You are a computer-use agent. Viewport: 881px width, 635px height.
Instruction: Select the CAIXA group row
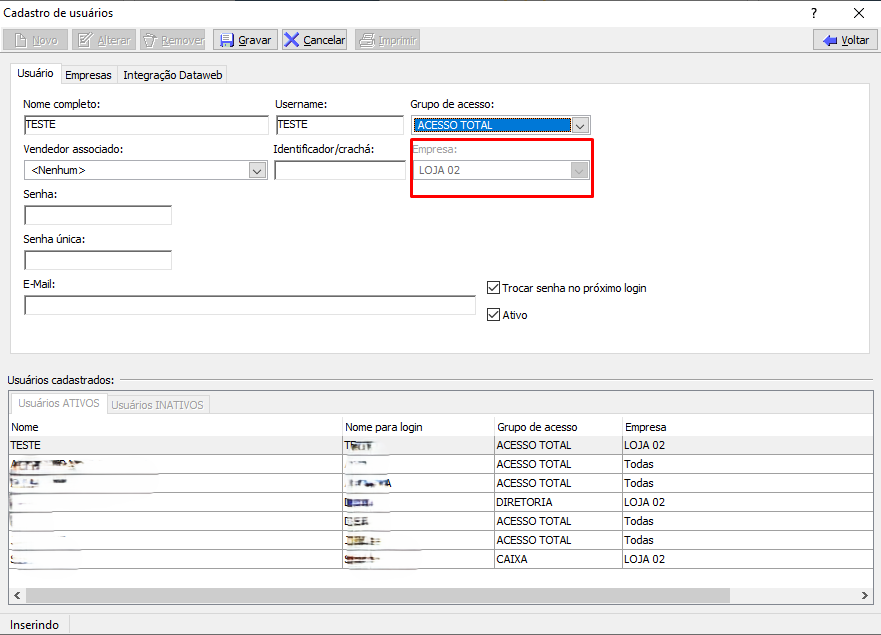click(x=441, y=559)
